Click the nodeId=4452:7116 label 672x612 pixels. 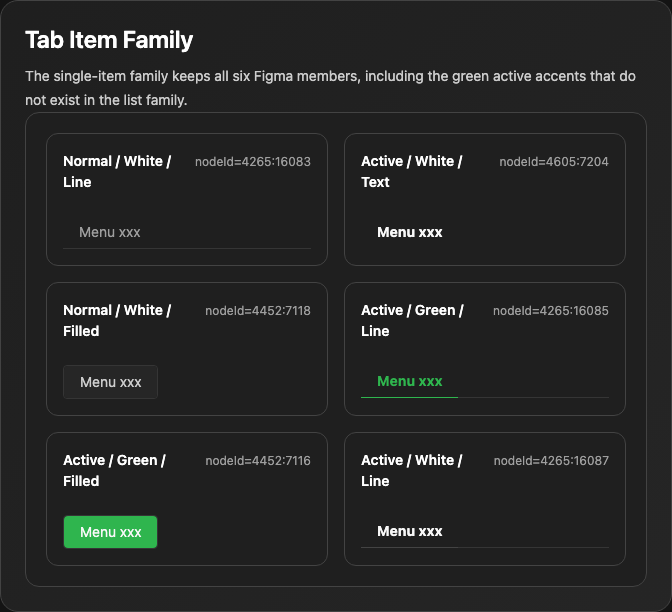pos(258,461)
